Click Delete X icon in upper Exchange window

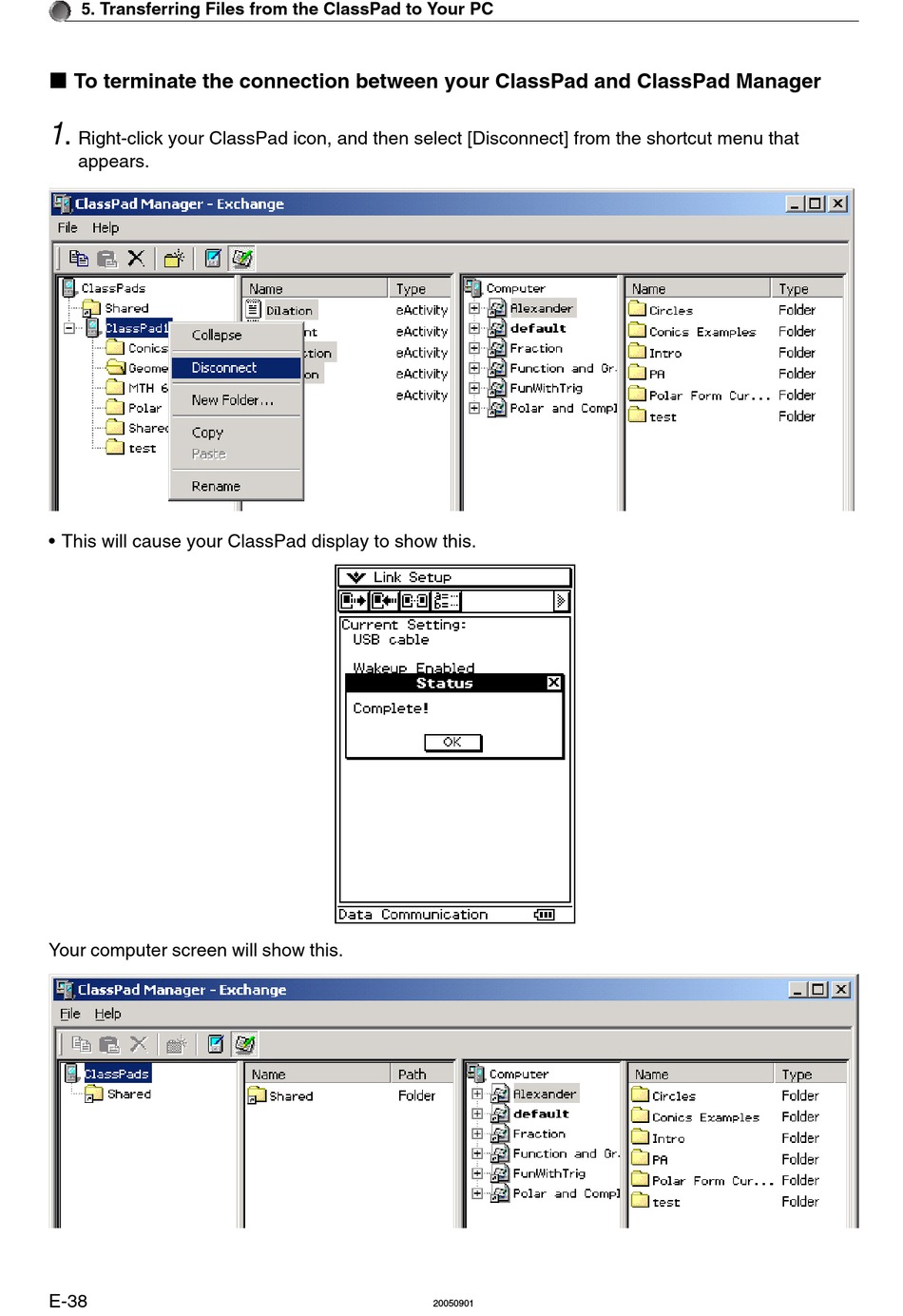point(136,259)
